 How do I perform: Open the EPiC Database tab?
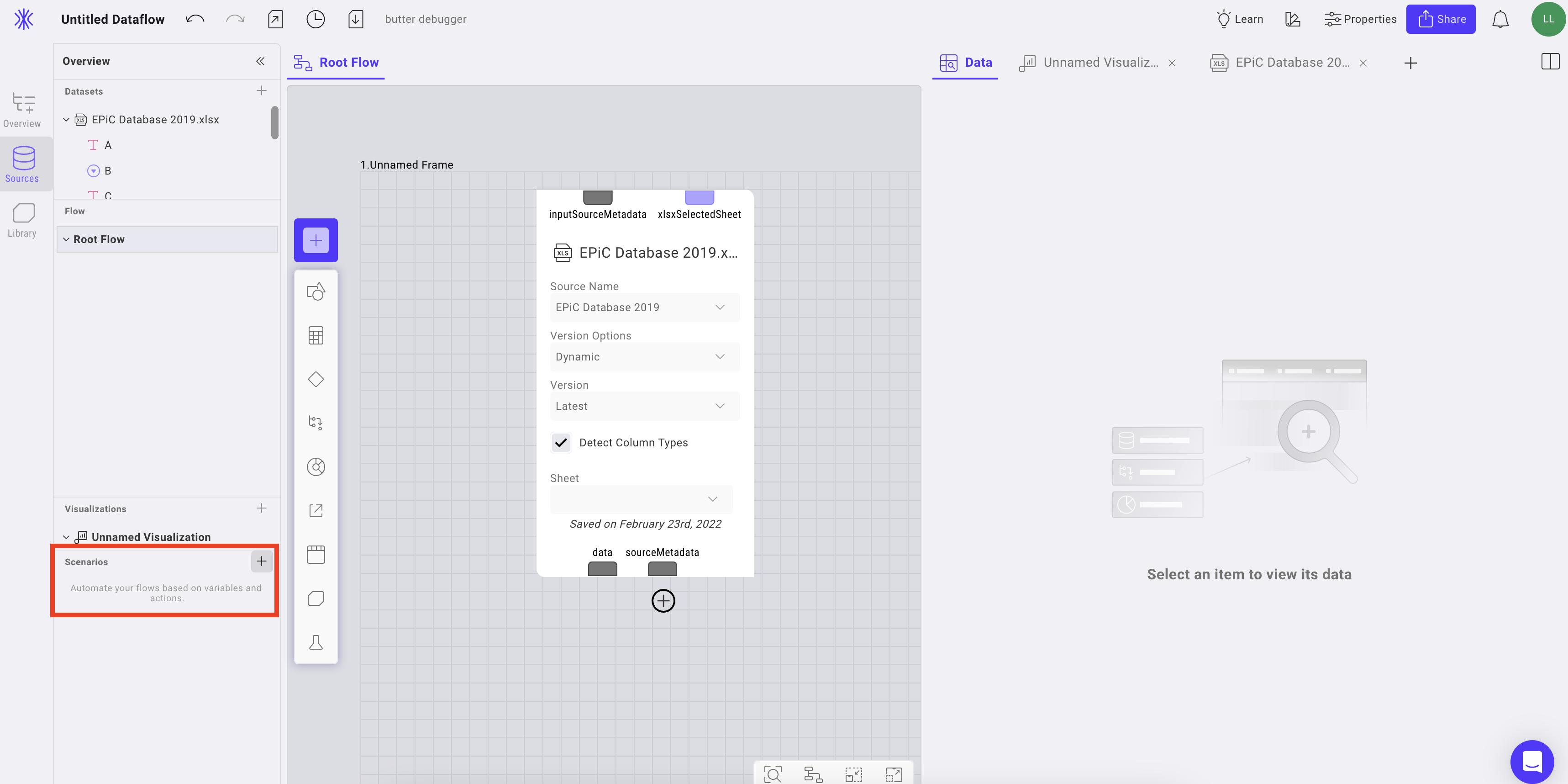(1281, 63)
